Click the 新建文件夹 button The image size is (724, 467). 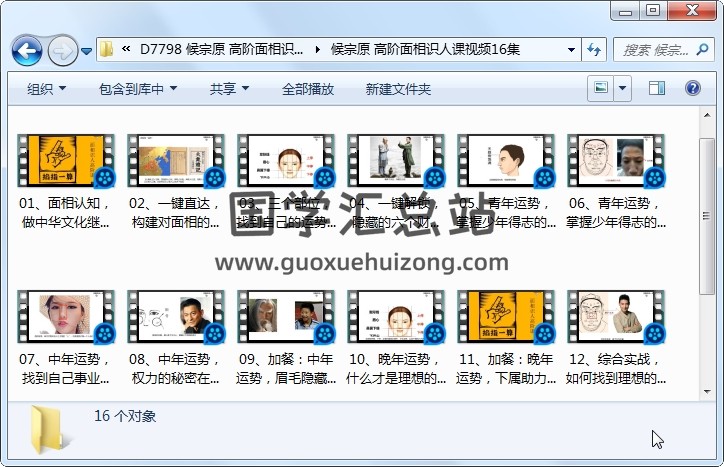(x=398, y=89)
